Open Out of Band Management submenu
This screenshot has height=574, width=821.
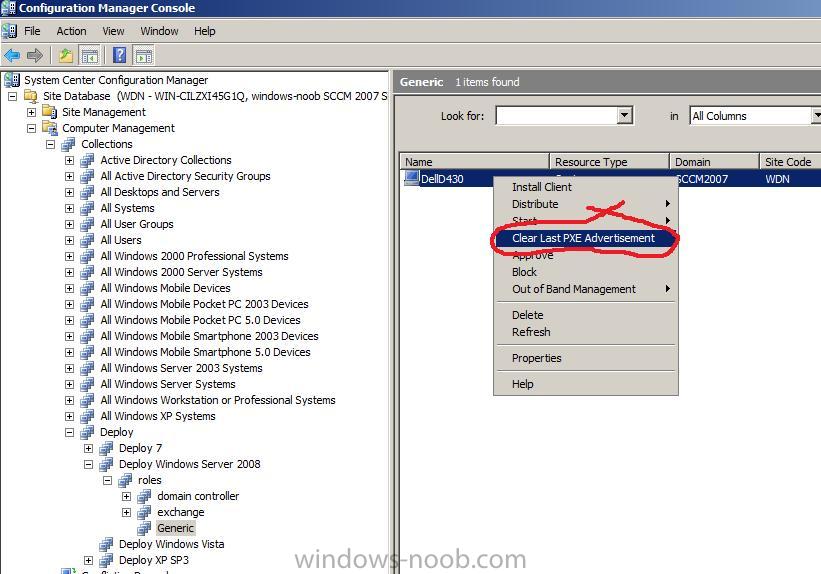(x=585, y=289)
